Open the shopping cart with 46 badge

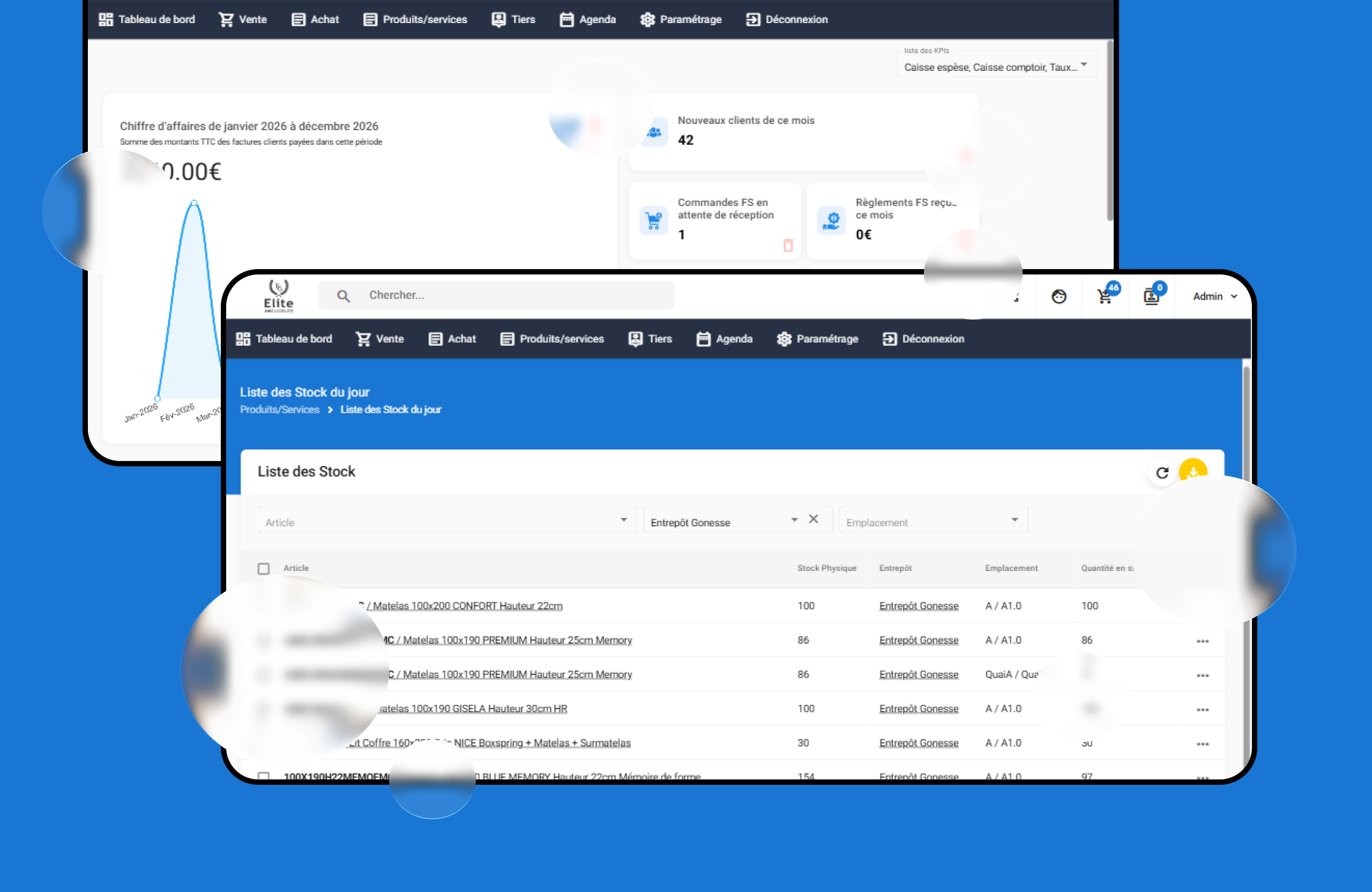click(x=1105, y=296)
